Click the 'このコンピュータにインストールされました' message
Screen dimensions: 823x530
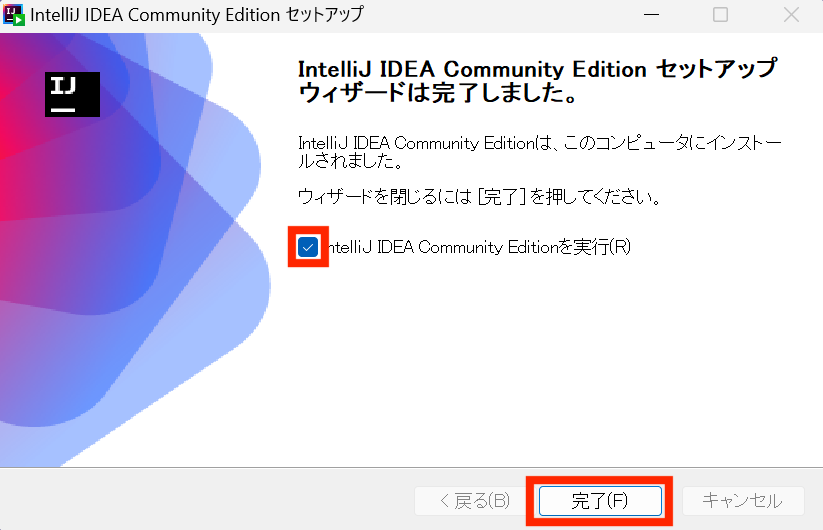[x=540, y=152]
